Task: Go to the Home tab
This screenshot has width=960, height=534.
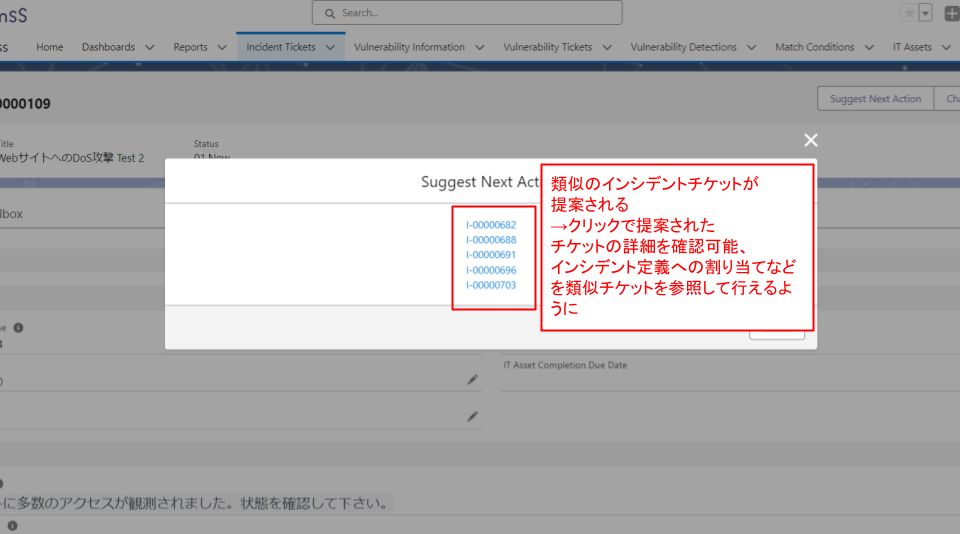Action: point(50,47)
